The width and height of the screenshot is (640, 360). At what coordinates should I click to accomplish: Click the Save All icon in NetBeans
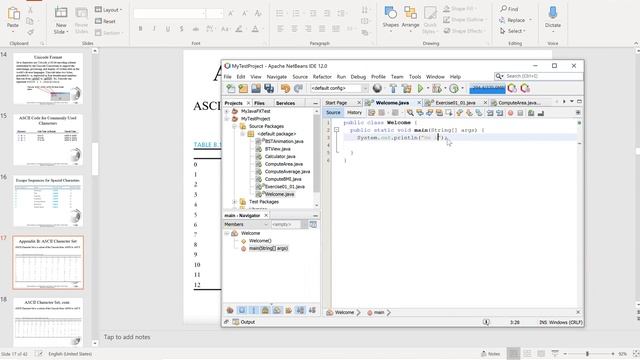click(x=269, y=88)
